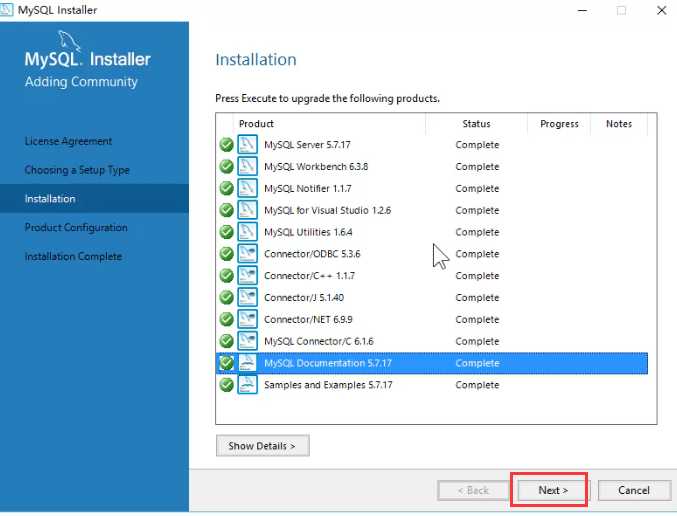Click green checkmark beside Connector/C++ 1.1.7
The width and height of the screenshot is (677, 516).
tap(227, 275)
